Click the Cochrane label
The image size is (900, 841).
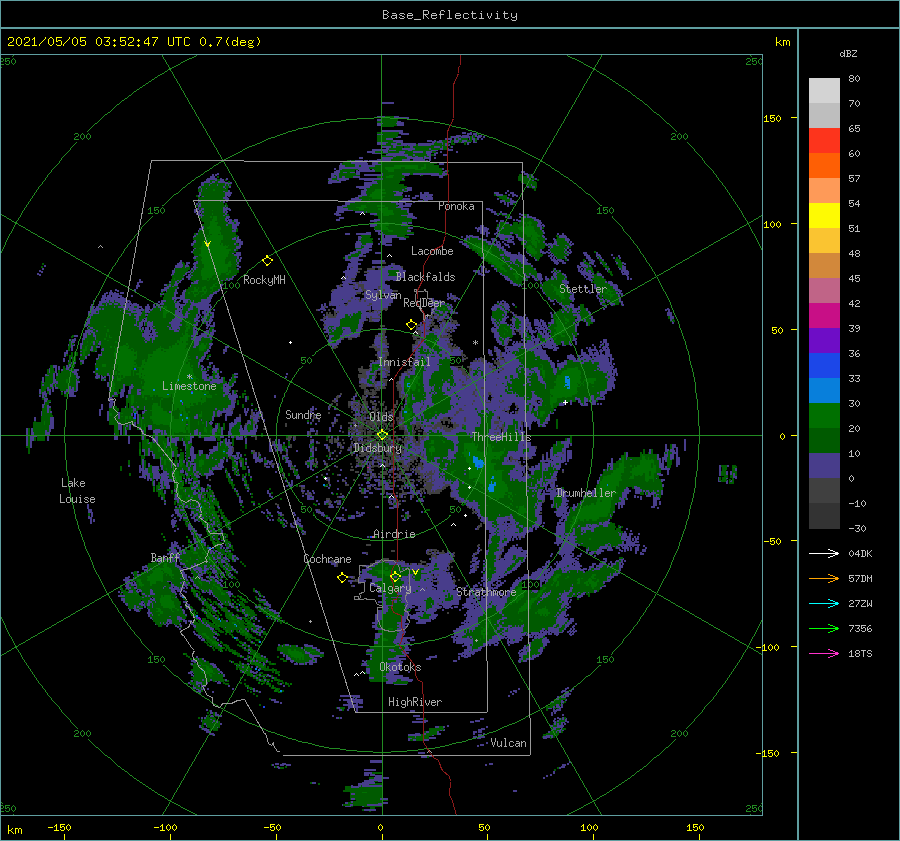[x=327, y=559]
